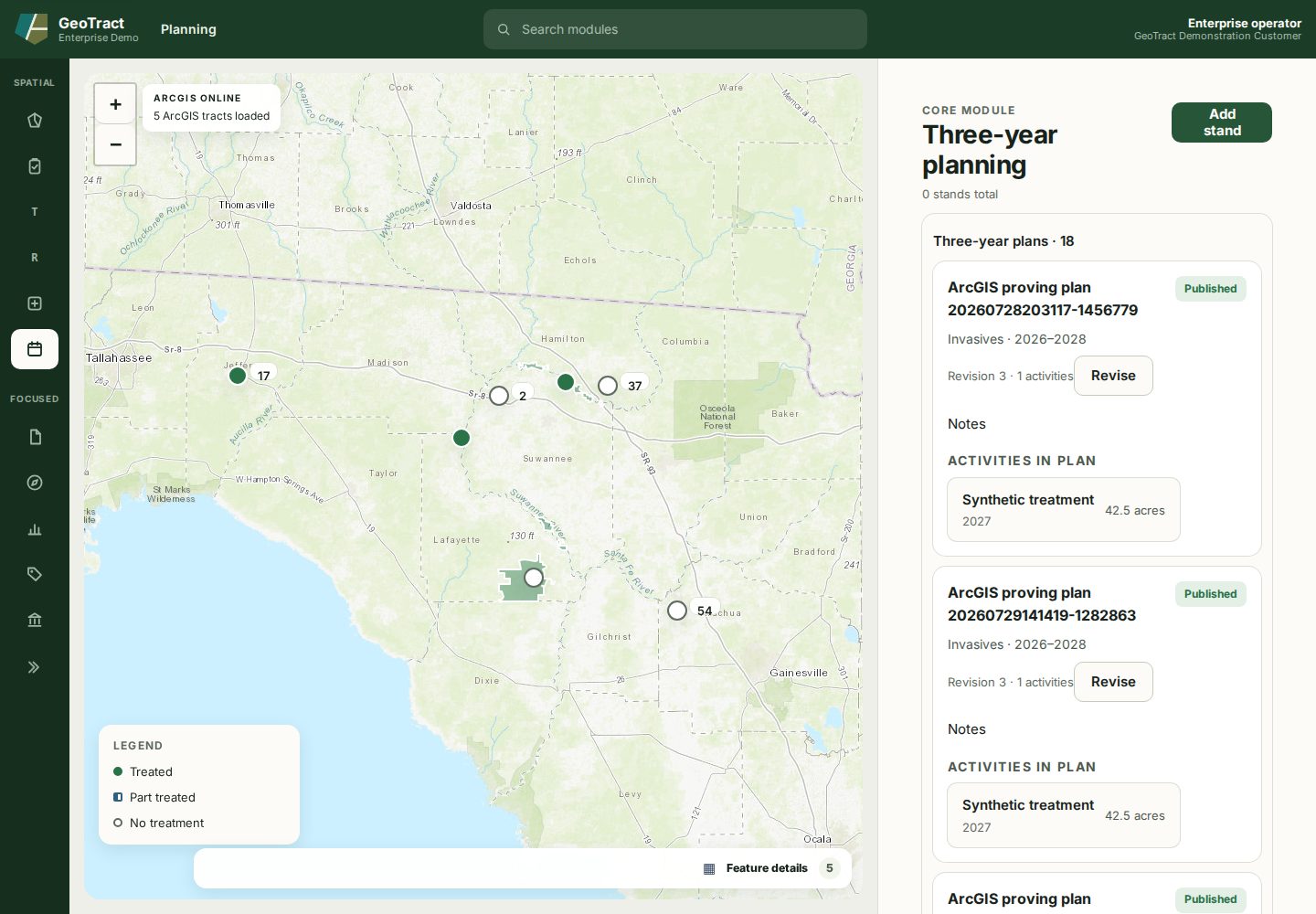Click Tallahassee label on map
The image size is (1316, 914).
click(119, 358)
